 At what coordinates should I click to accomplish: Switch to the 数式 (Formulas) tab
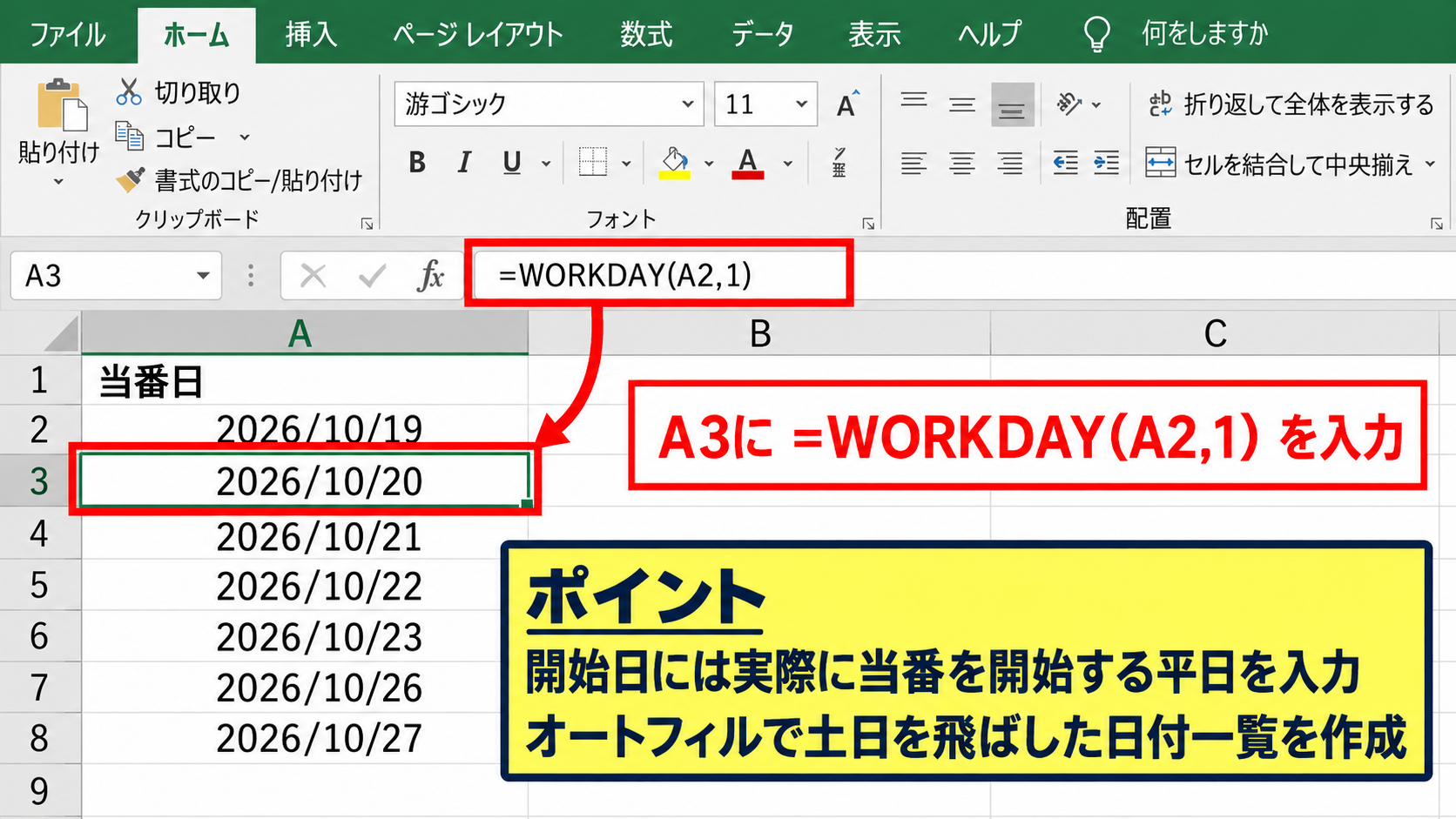[x=646, y=34]
